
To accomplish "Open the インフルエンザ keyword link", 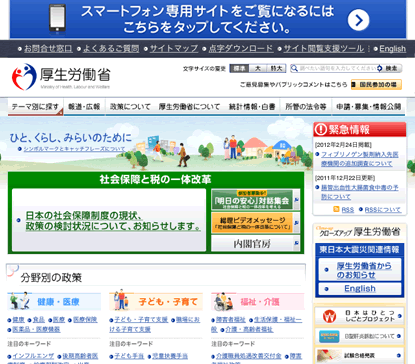I will tap(33, 356).
